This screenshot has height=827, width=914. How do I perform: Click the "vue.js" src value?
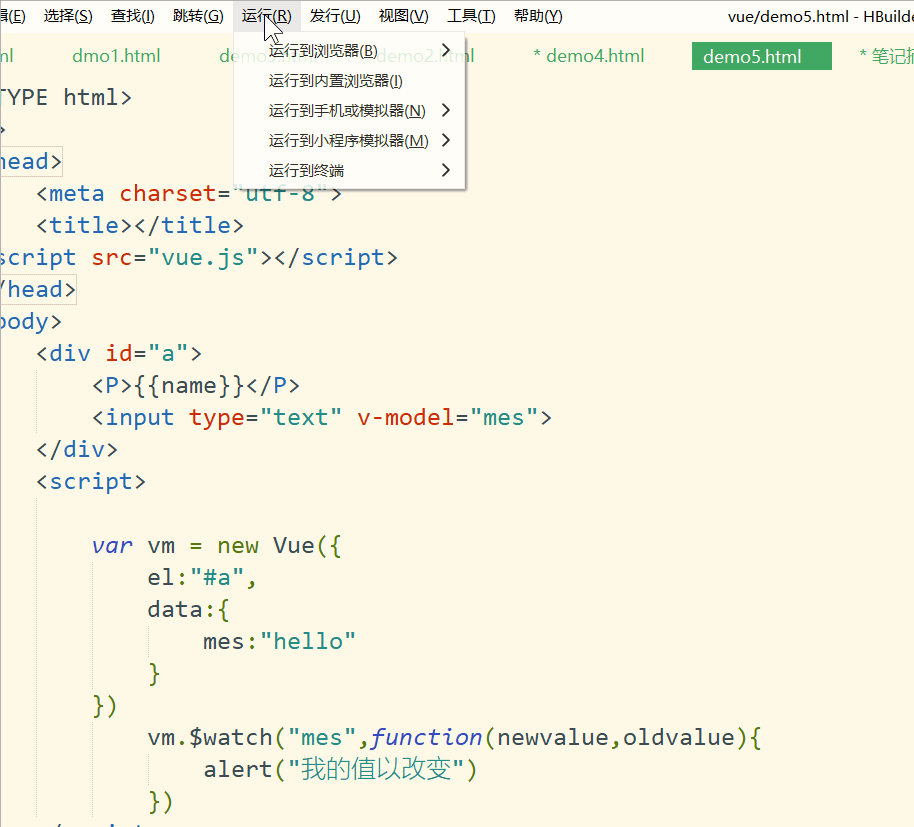pyautogui.click(x=203, y=258)
